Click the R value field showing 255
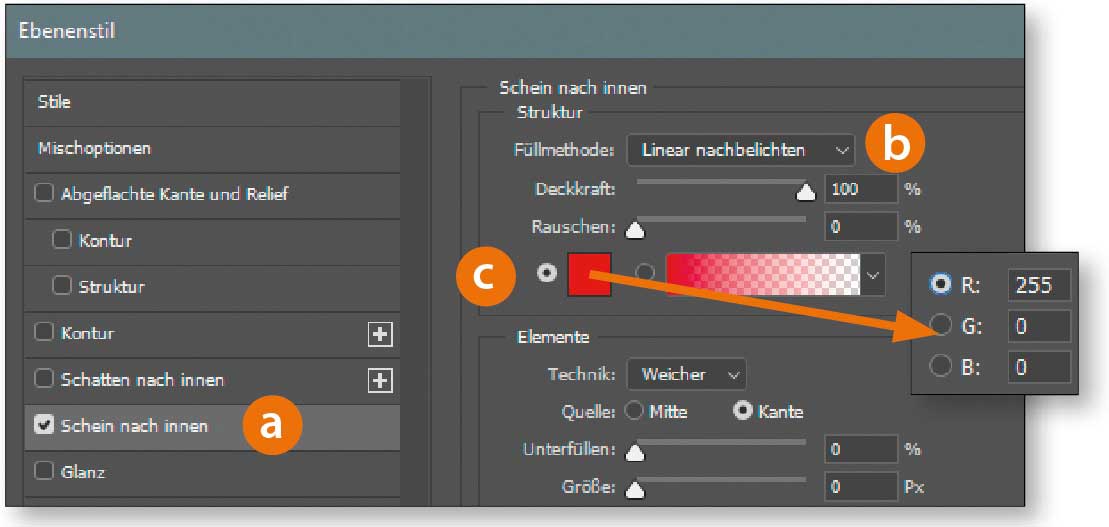The height and width of the screenshot is (527, 1109). [x=1038, y=284]
